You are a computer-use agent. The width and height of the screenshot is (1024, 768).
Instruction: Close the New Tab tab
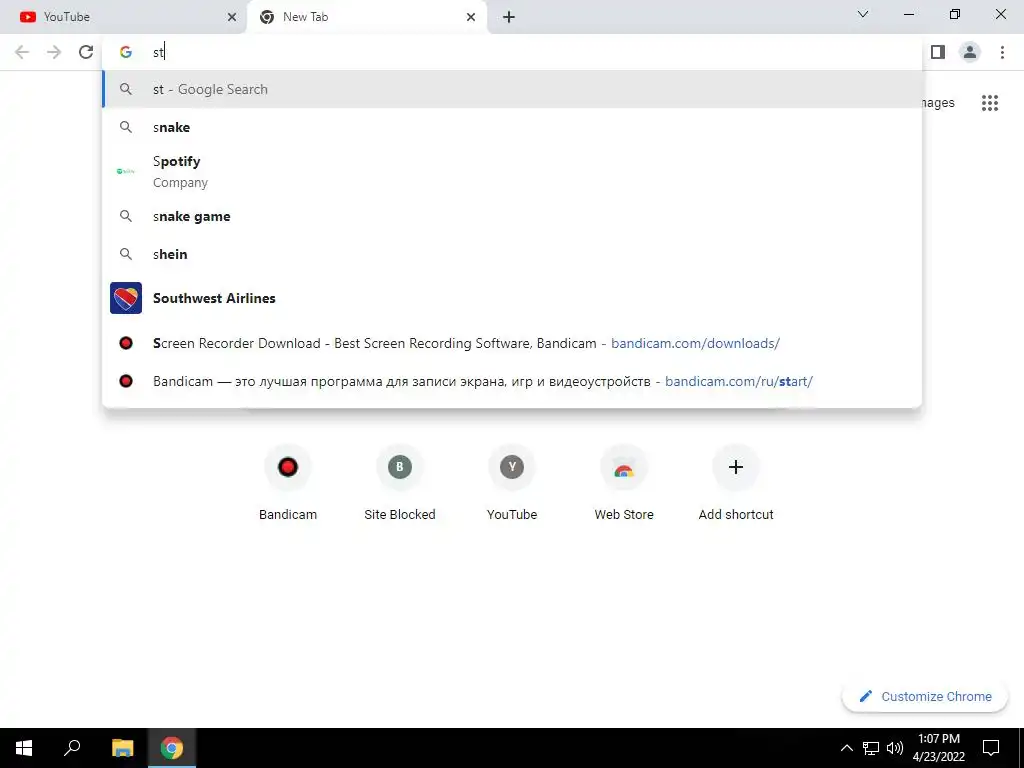pos(471,17)
